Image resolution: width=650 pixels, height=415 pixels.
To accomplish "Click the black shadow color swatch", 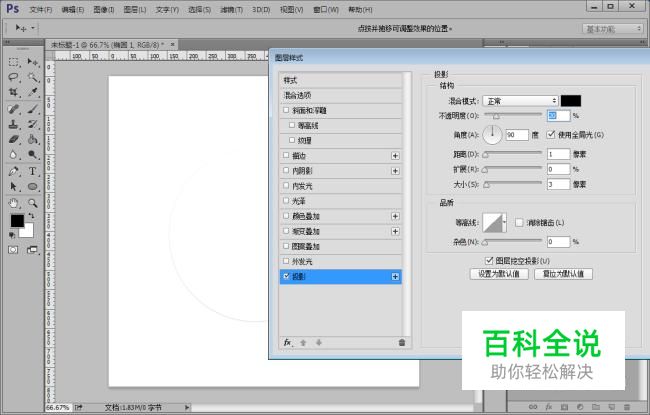I will coord(571,101).
